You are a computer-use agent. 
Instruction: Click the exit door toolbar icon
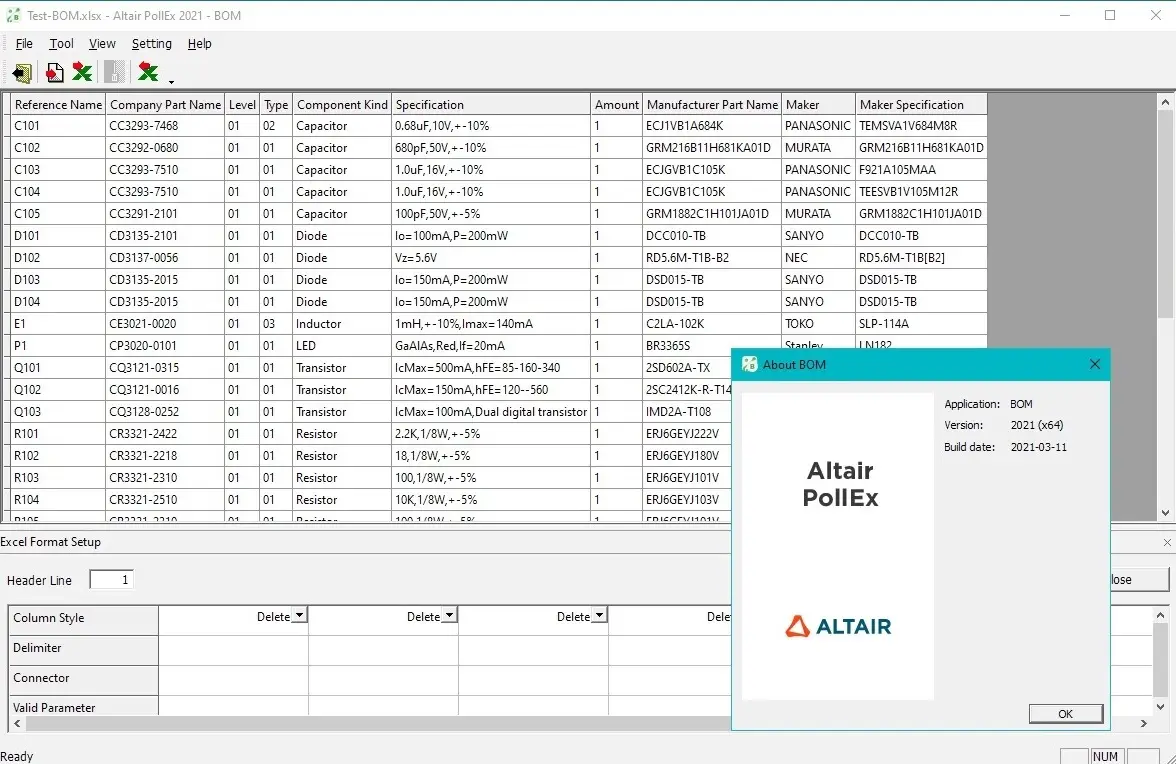tap(22, 73)
